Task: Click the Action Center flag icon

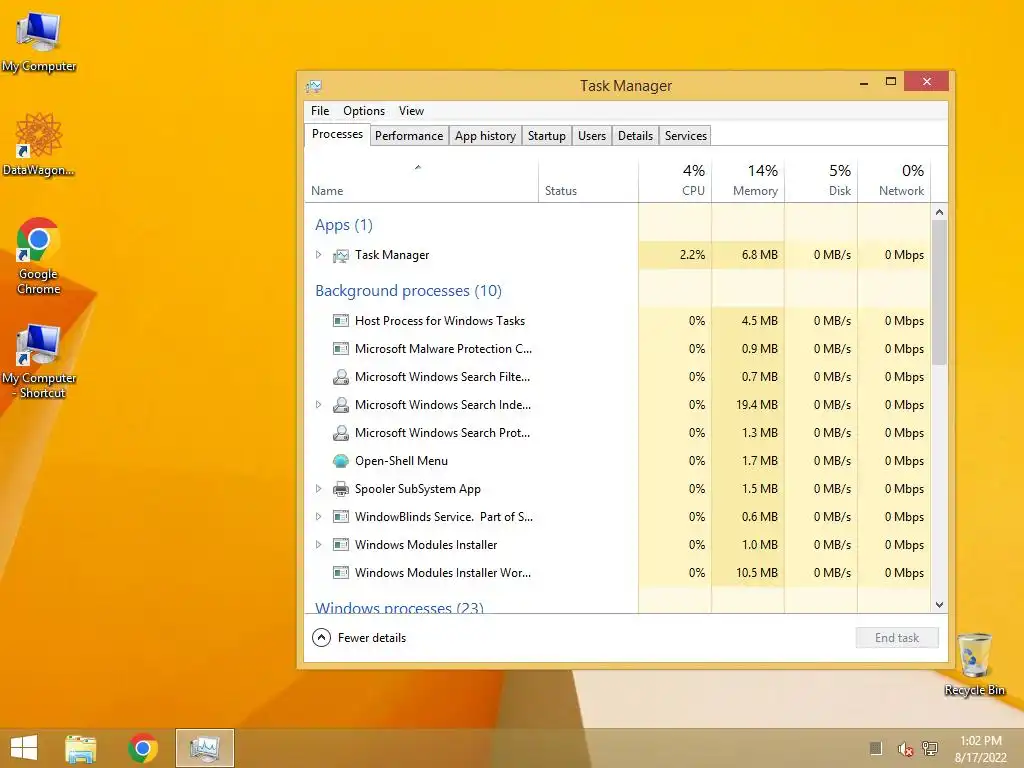Action: tap(876, 748)
